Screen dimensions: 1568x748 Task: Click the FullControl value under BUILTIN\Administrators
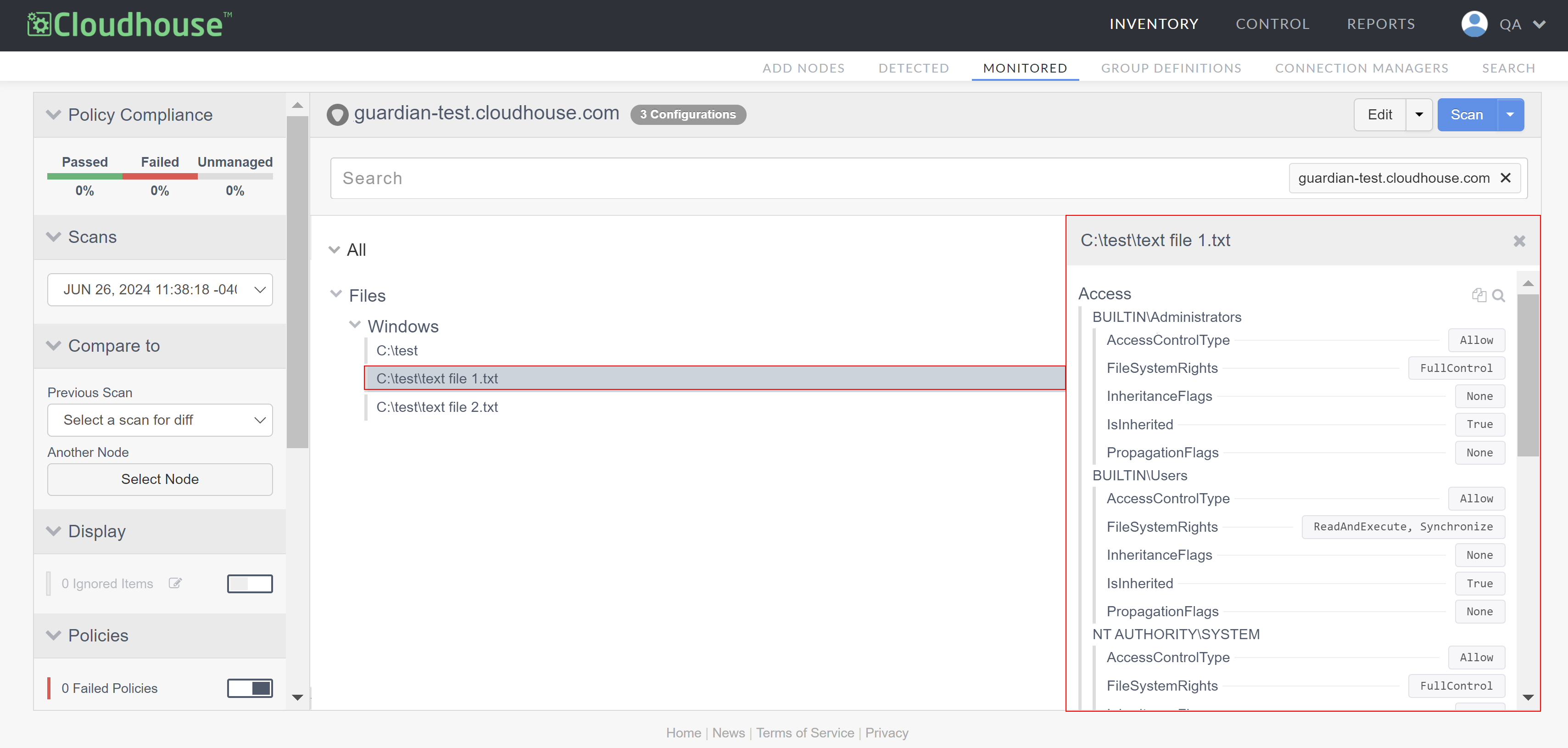coord(1456,368)
